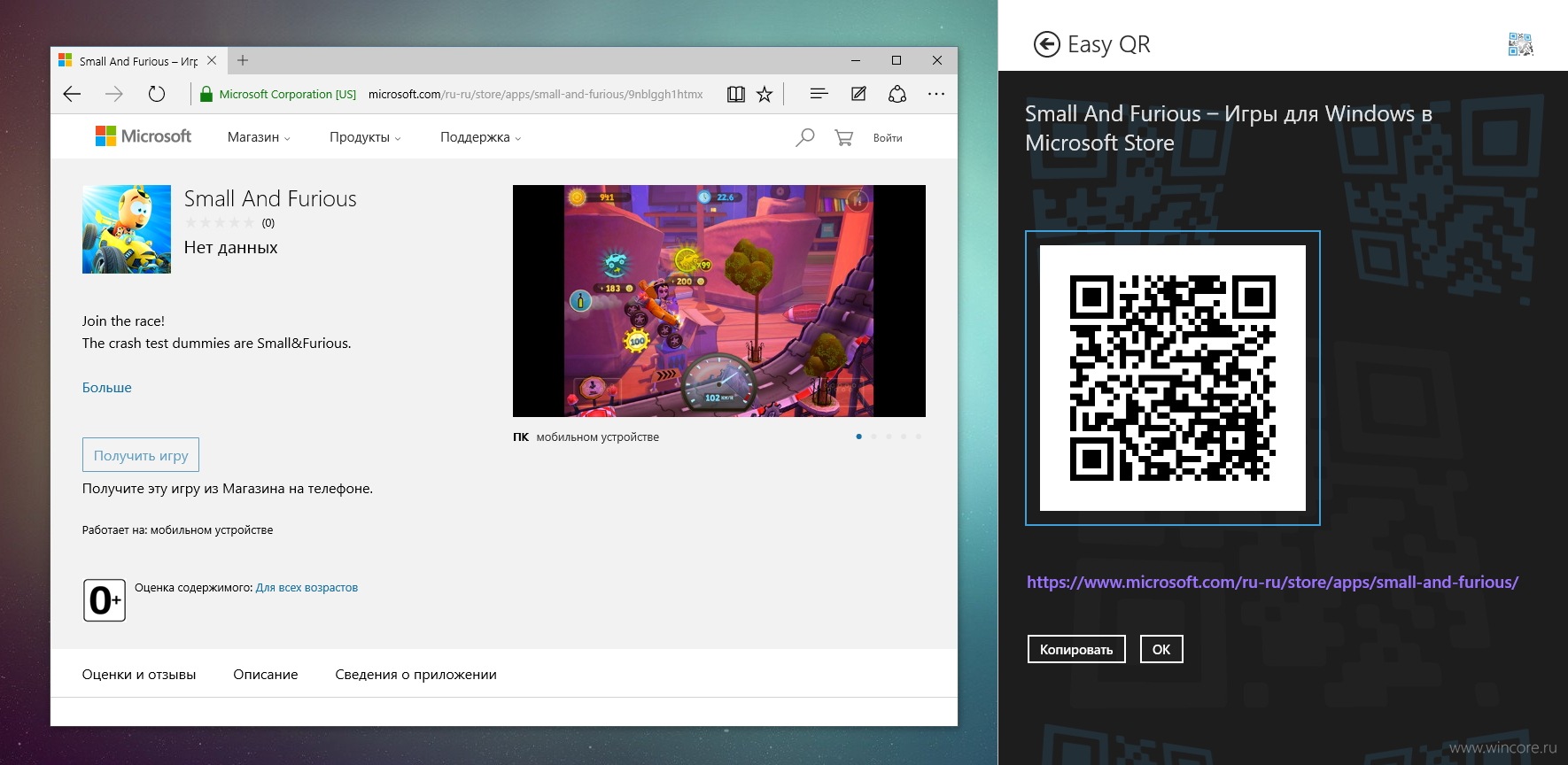Select the first screenshot carousel dot
The width and height of the screenshot is (1568, 765).
pos(859,437)
